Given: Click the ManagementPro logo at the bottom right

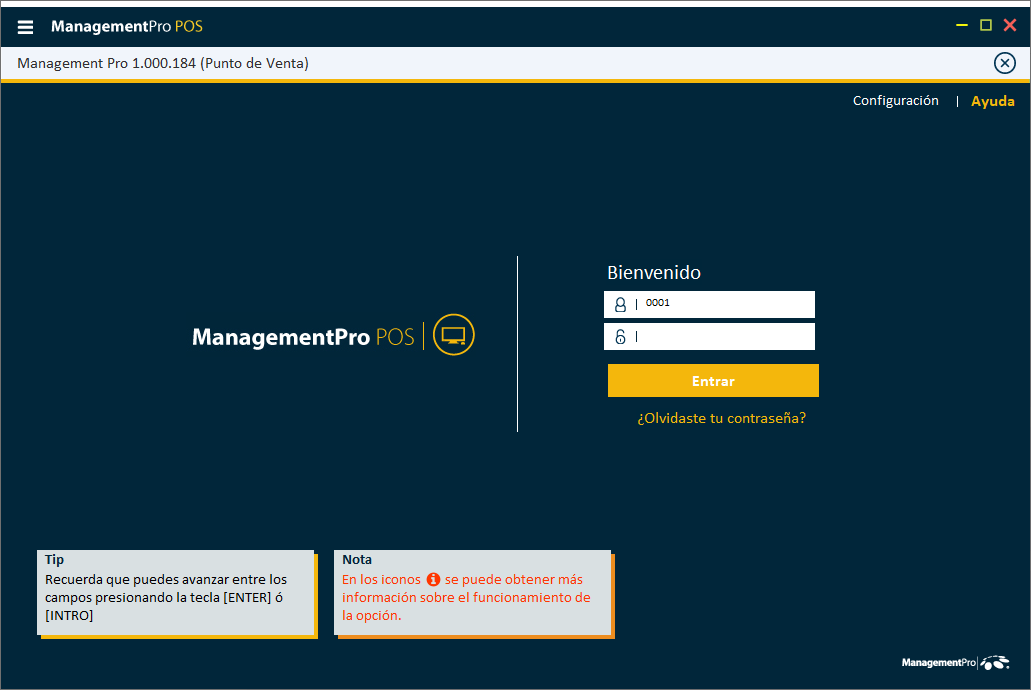Looking at the screenshot, I should click(955, 662).
